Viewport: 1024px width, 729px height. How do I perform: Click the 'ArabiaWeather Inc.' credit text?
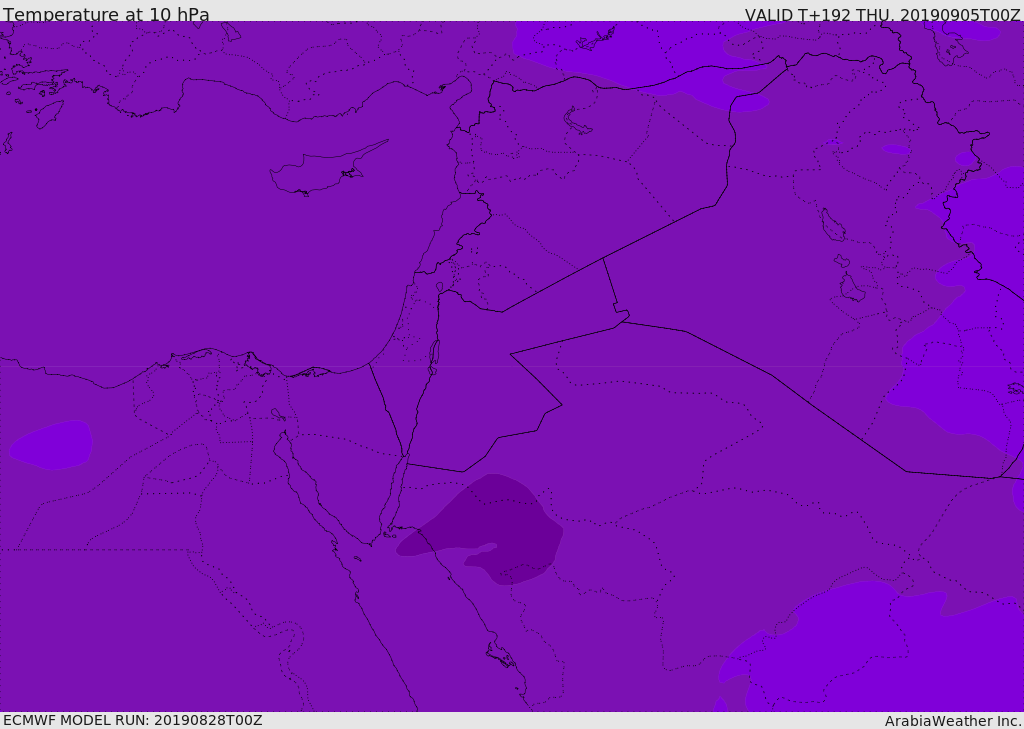click(x=953, y=721)
